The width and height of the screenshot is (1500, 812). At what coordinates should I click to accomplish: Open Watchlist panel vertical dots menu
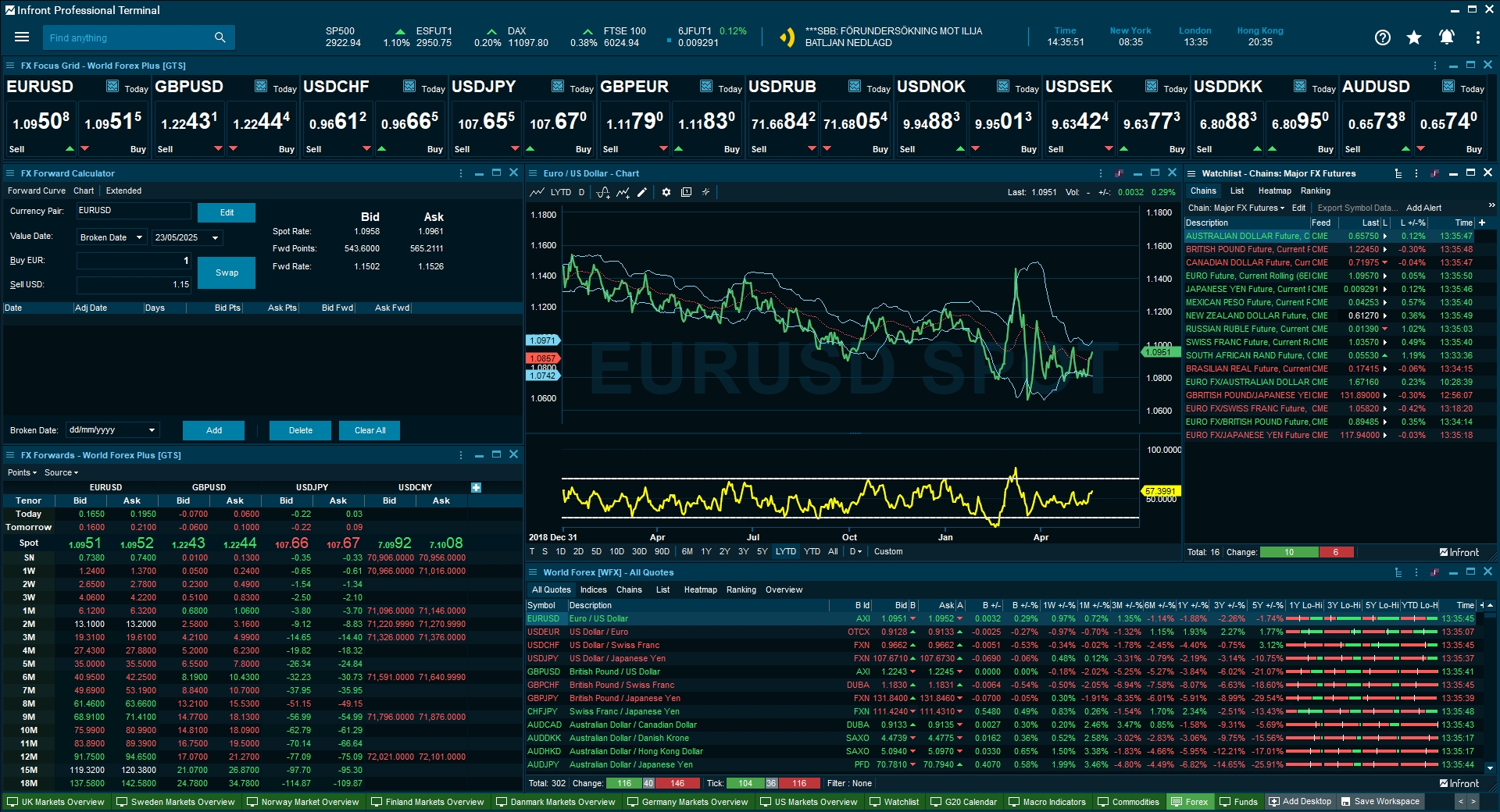(x=1416, y=173)
